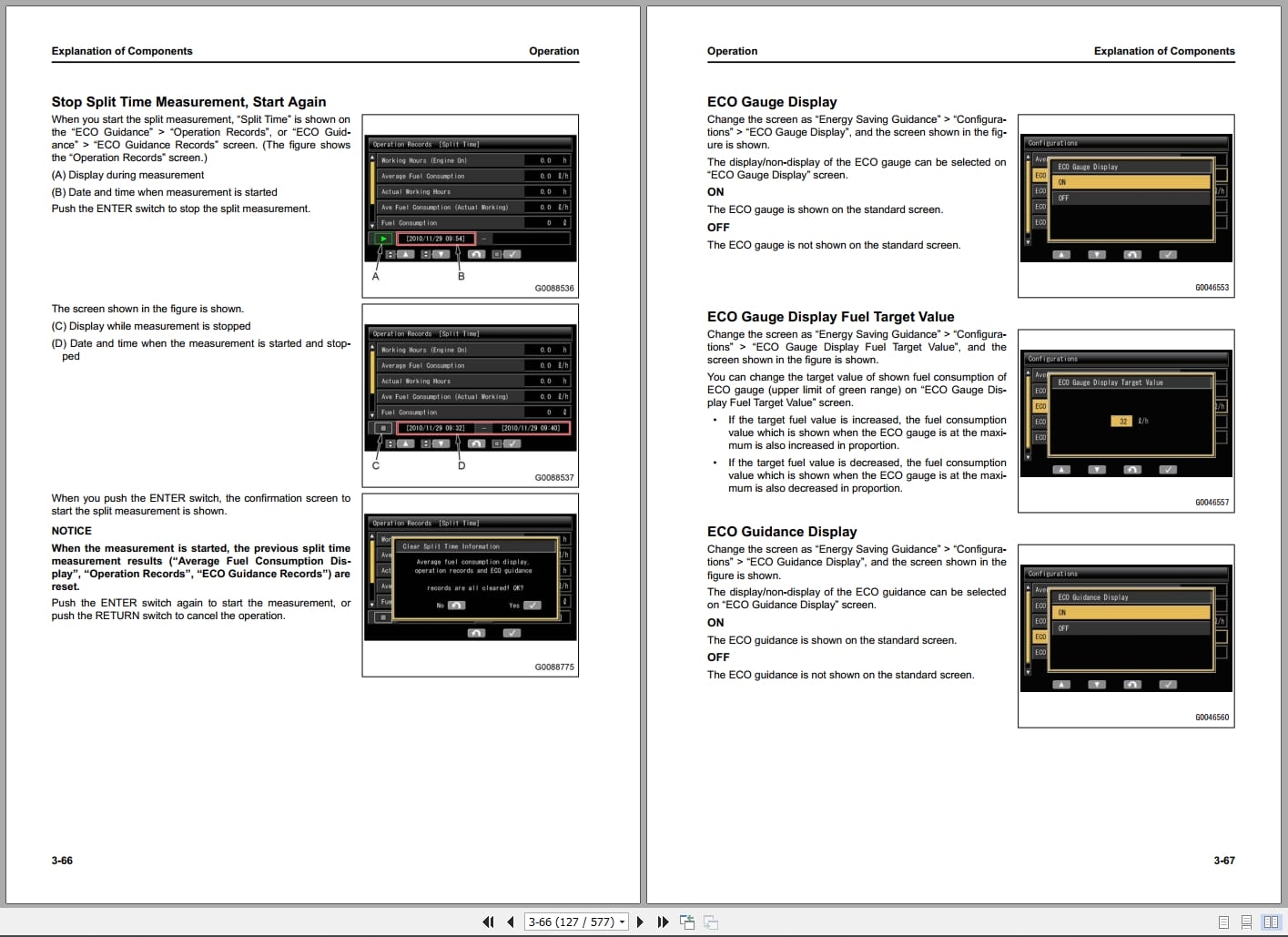This screenshot has width=1288, height=937.
Task: Switch to single page layout
Action: tap(1223, 922)
